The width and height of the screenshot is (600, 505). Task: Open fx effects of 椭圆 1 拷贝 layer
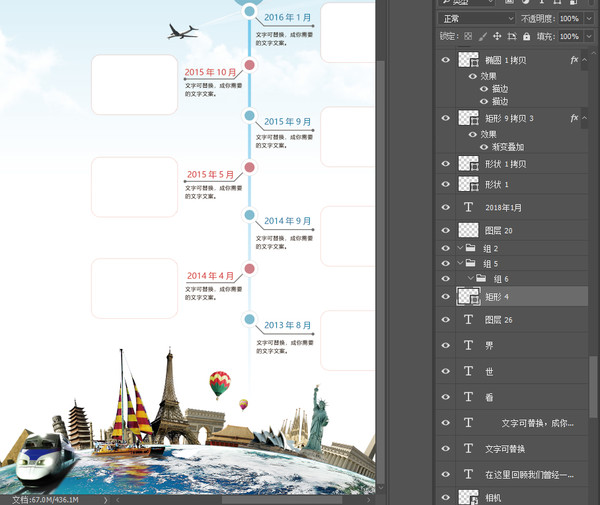(x=574, y=60)
